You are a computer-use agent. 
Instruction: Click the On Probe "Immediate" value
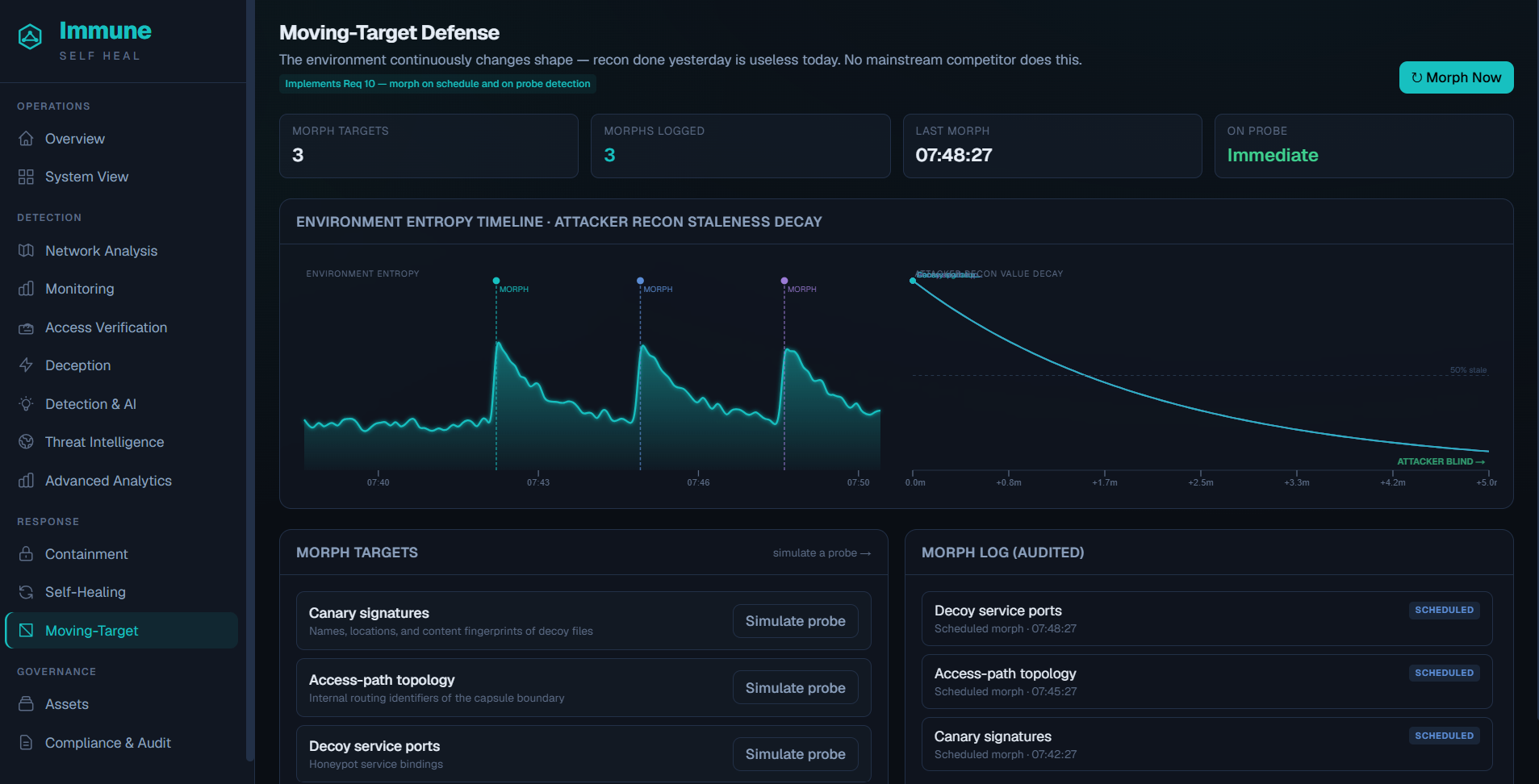(1273, 155)
